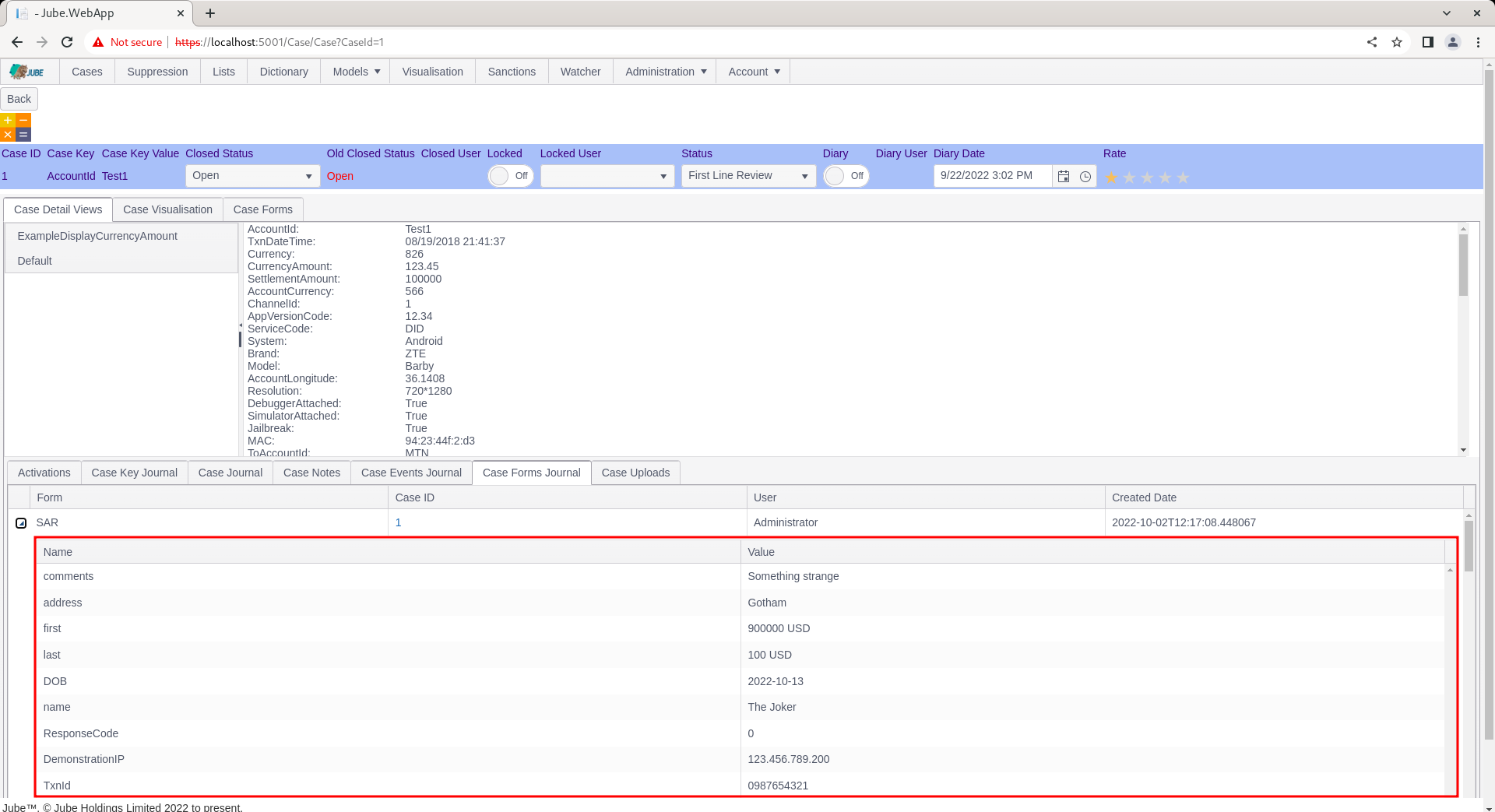Image resolution: width=1495 pixels, height=812 pixels.
Task: Rate the case four stars
Action: pyautogui.click(x=1165, y=178)
